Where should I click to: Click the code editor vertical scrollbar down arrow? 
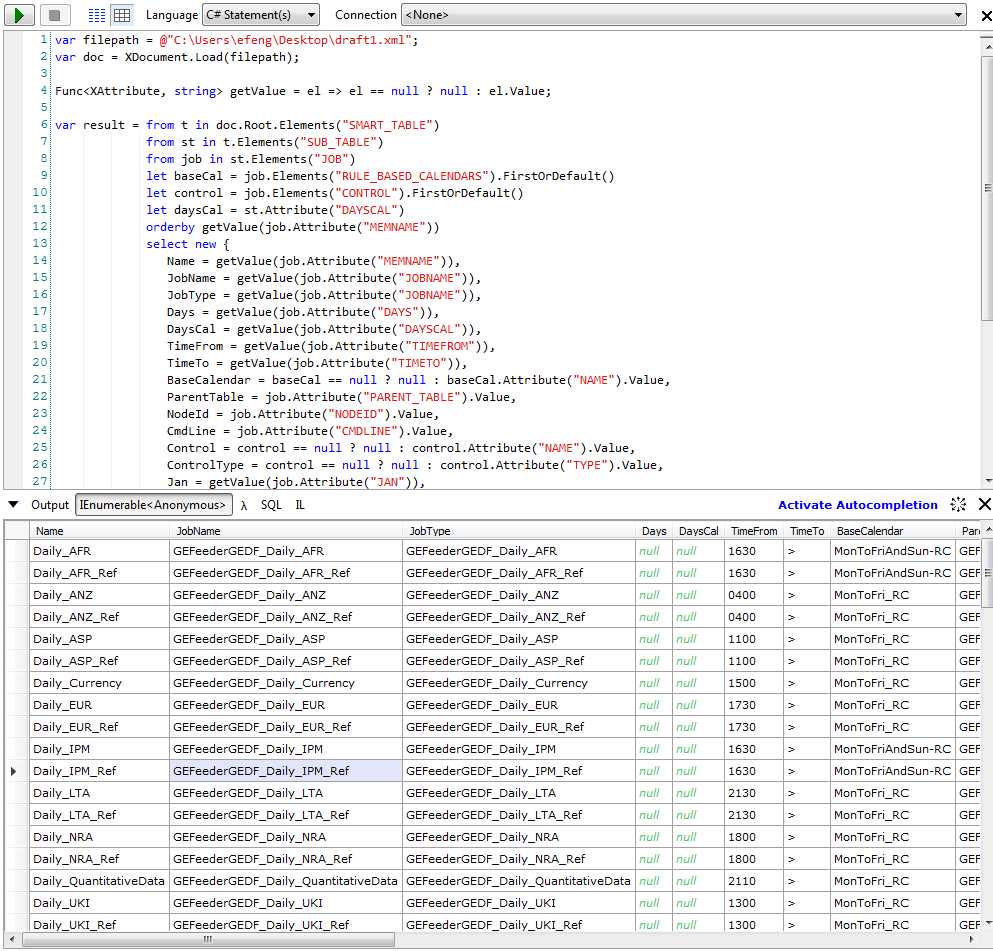(x=987, y=481)
